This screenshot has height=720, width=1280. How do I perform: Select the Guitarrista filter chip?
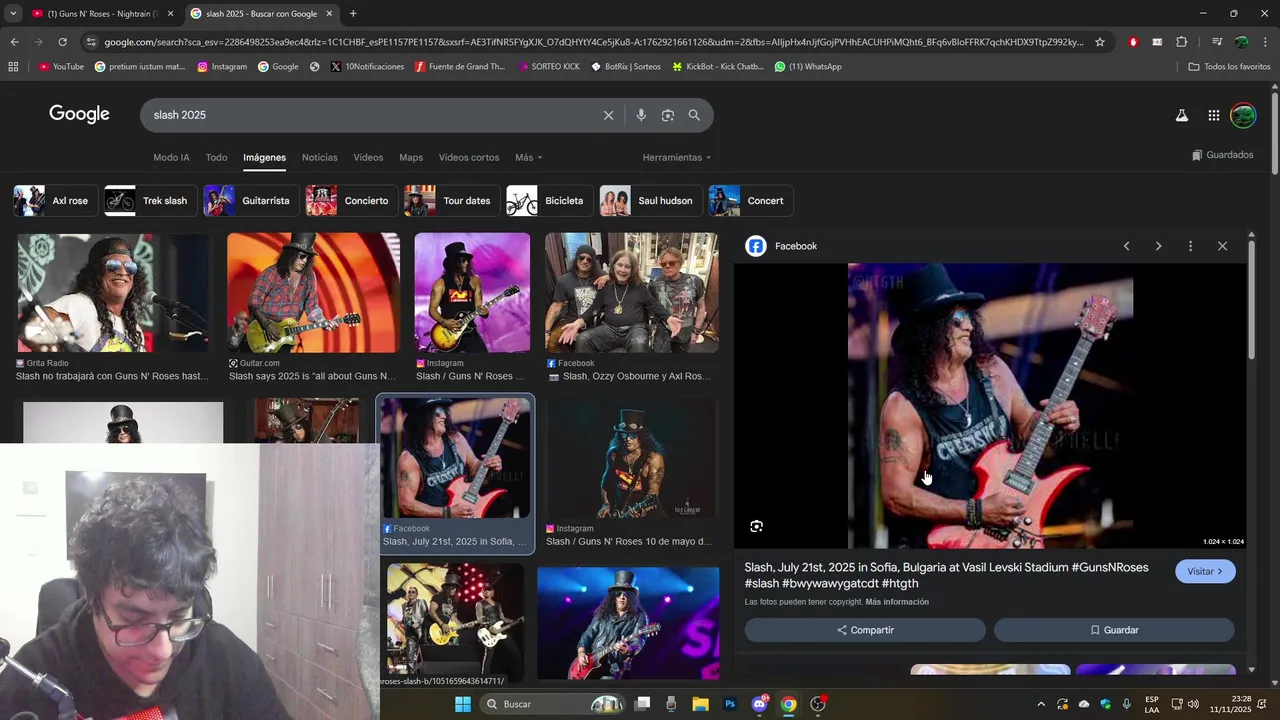(251, 201)
